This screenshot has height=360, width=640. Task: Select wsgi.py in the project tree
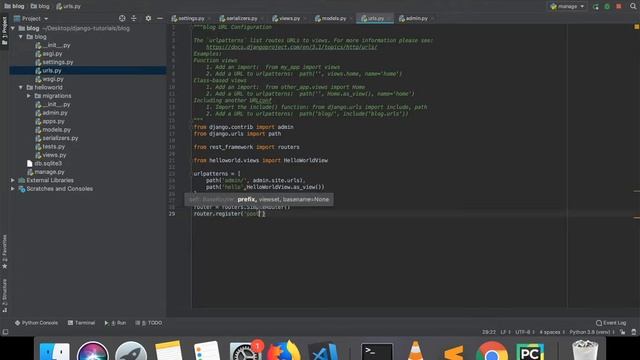[53, 79]
